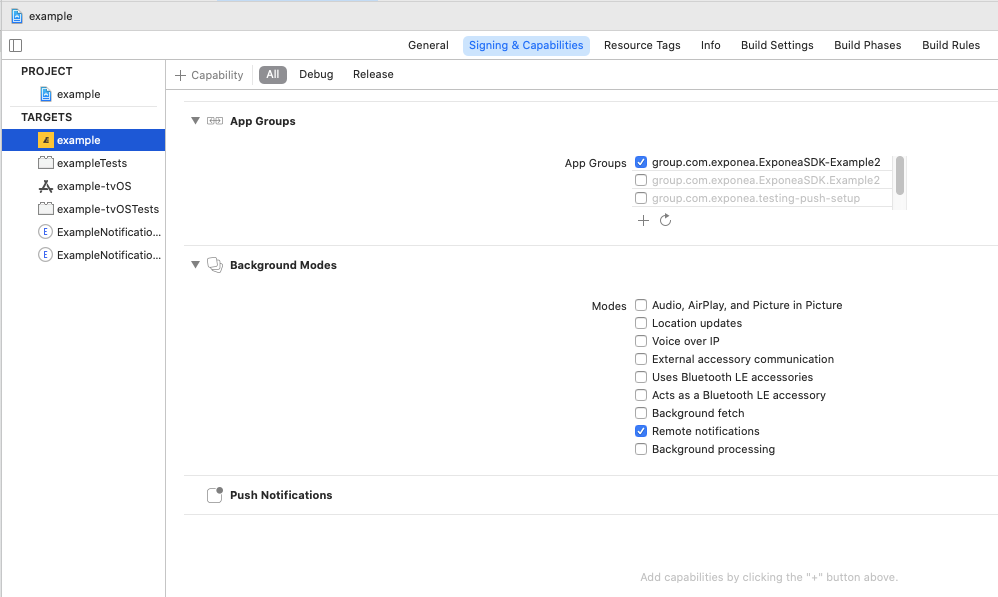Open the General tab
This screenshot has height=597, width=998.
coord(428,45)
